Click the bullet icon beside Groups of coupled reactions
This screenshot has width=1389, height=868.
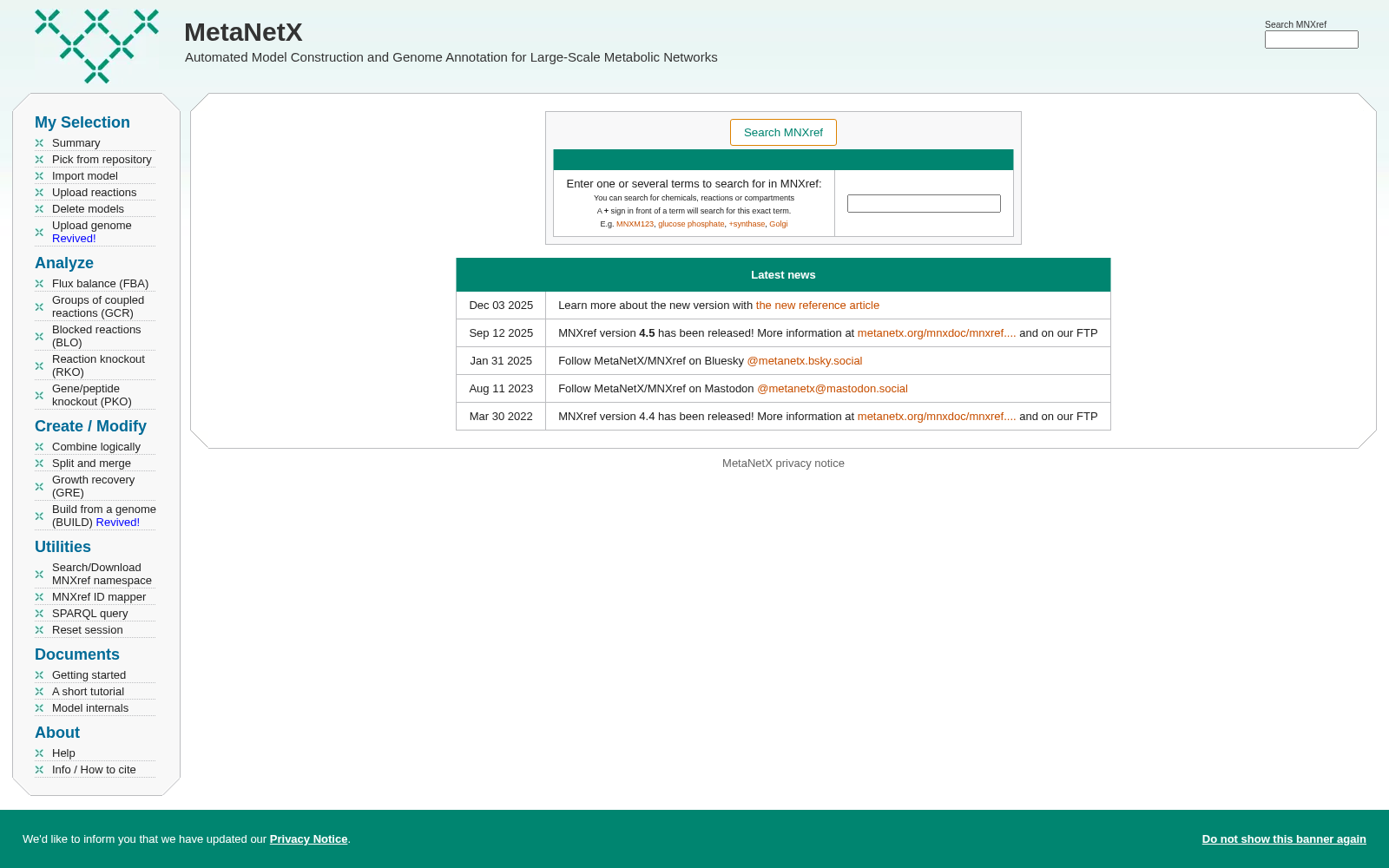tap(39, 306)
